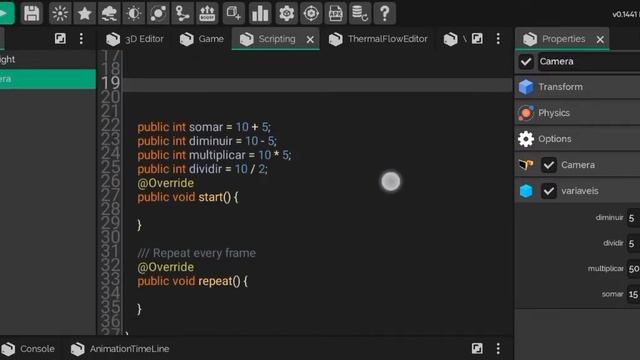This screenshot has width=640, height=360.
Task: Click the highlighted empty line 19
Action: [x=318, y=85]
